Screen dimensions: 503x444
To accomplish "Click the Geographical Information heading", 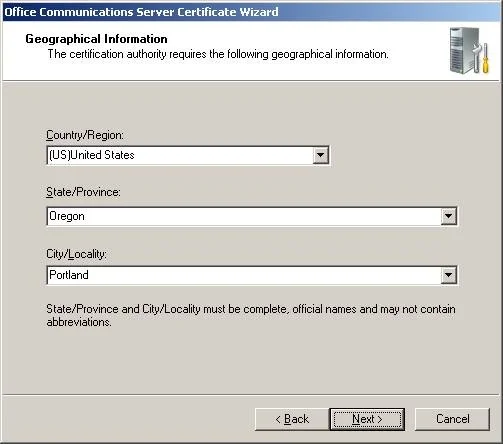I will pyautogui.click(x=96, y=39).
